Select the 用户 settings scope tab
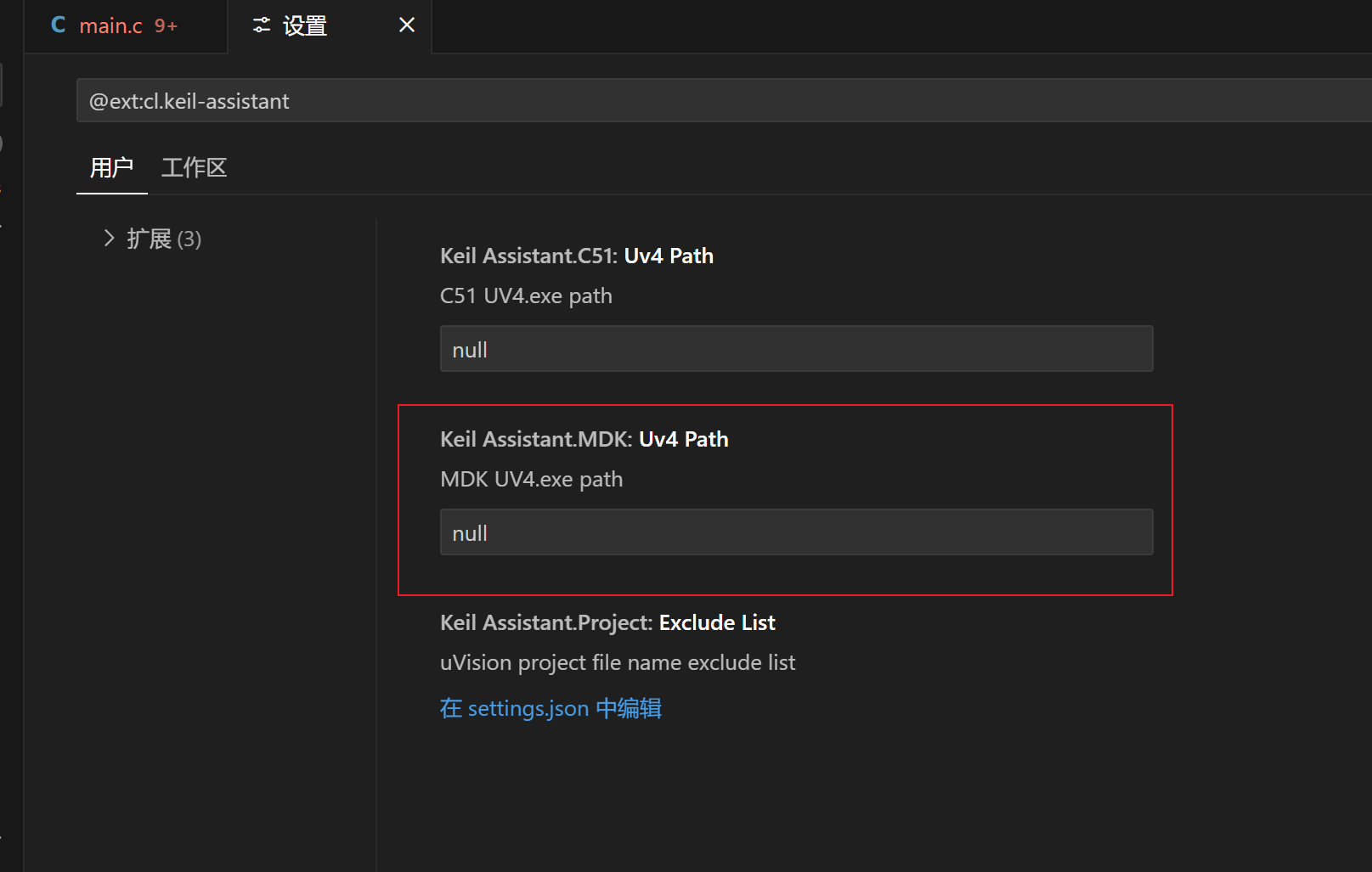Screen dimensions: 1372x872 click(x=112, y=168)
